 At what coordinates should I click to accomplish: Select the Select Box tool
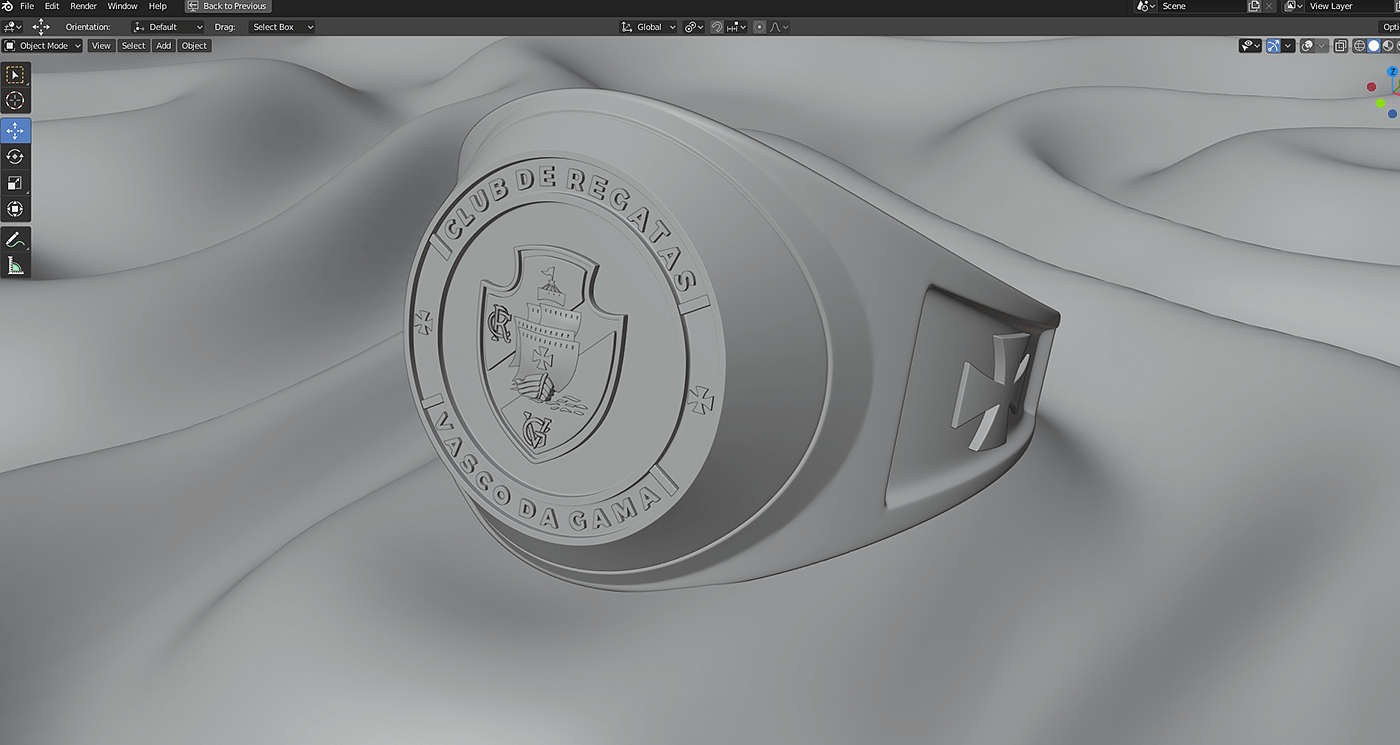(x=15, y=75)
